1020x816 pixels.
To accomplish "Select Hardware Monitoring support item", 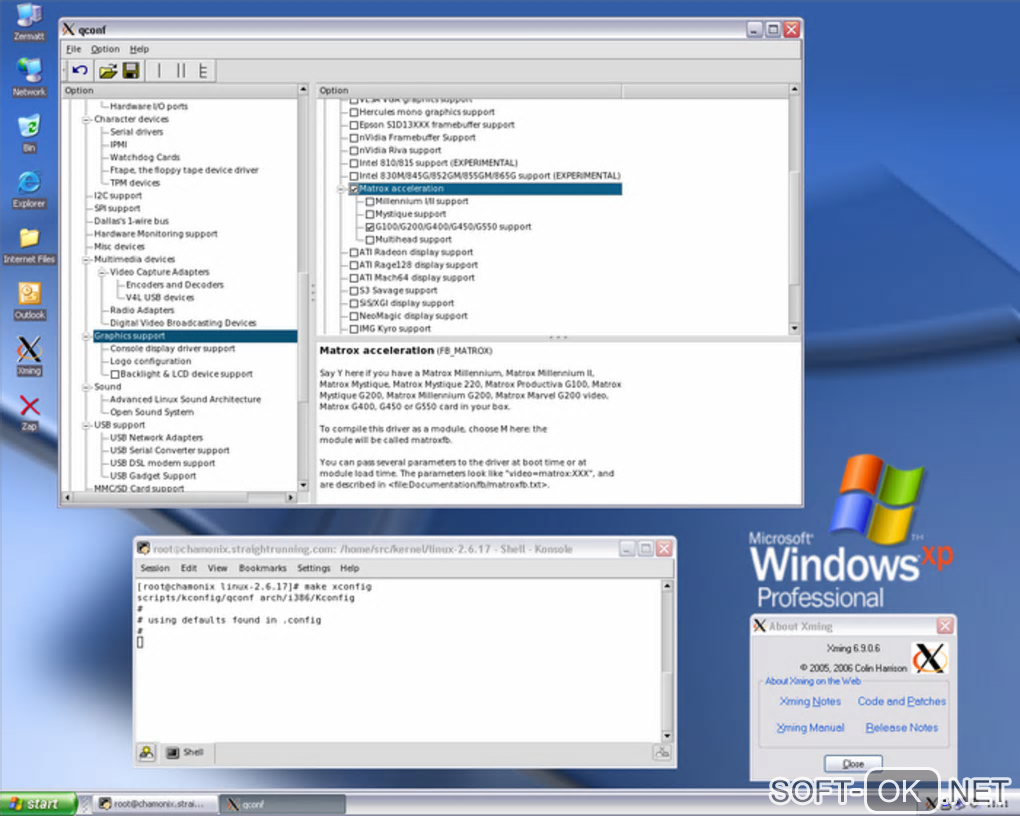I will (155, 234).
